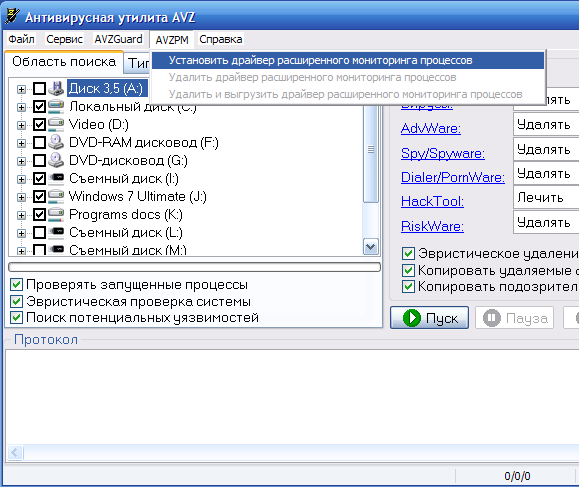Click the DVD-дисковод (G:) disc icon

[x=56, y=160]
